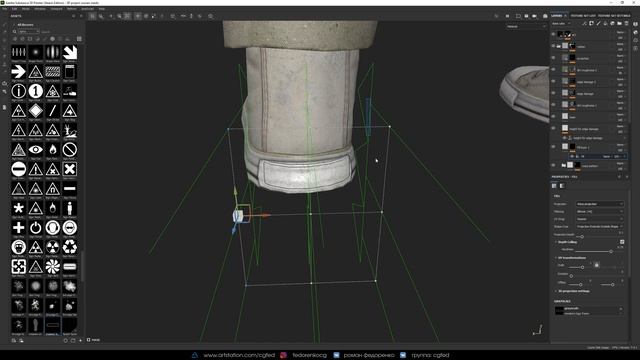This screenshot has height=360, width=640.
Task: Select the fill effect row under Fill layer 1
Action: click(x=598, y=156)
